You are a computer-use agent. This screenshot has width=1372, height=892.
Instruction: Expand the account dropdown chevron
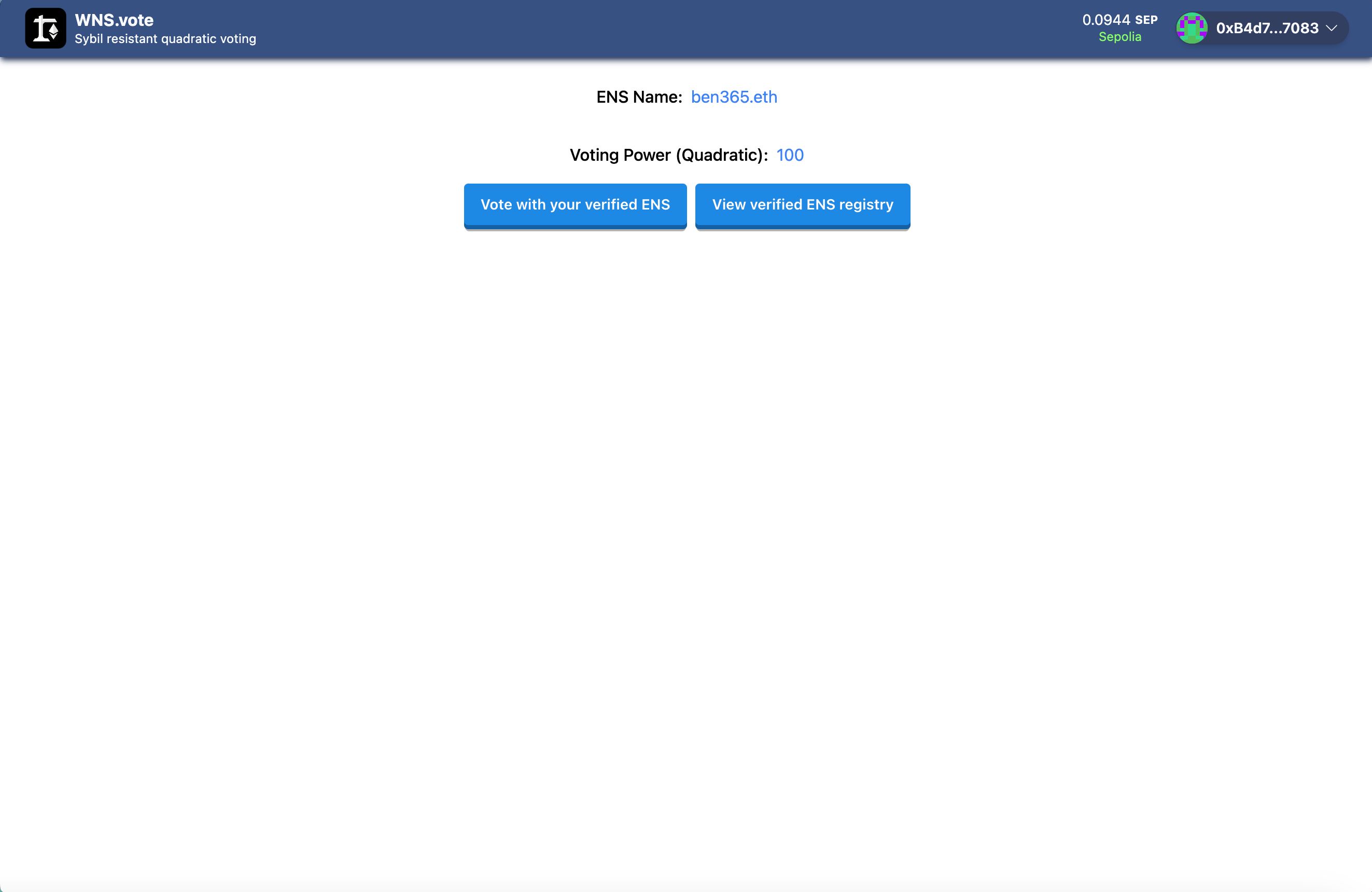point(1332,28)
